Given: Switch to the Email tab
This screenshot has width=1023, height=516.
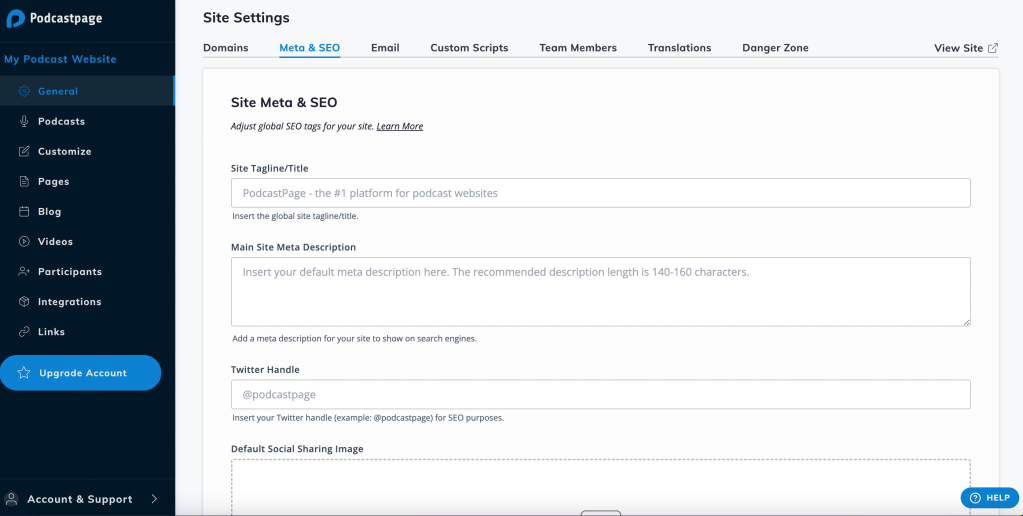Looking at the screenshot, I should pyautogui.click(x=385, y=48).
